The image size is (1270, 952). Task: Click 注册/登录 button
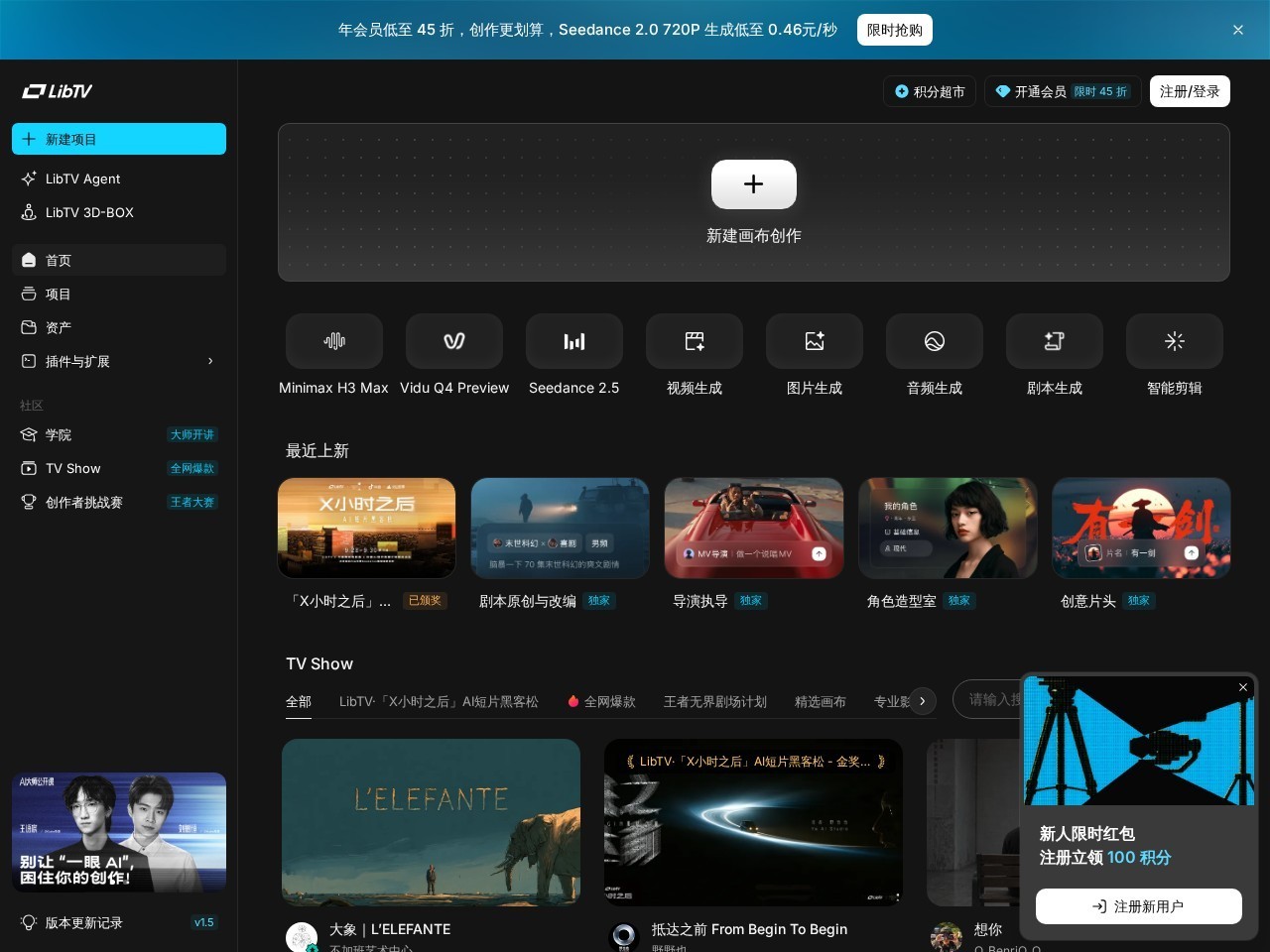coord(1190,91)
